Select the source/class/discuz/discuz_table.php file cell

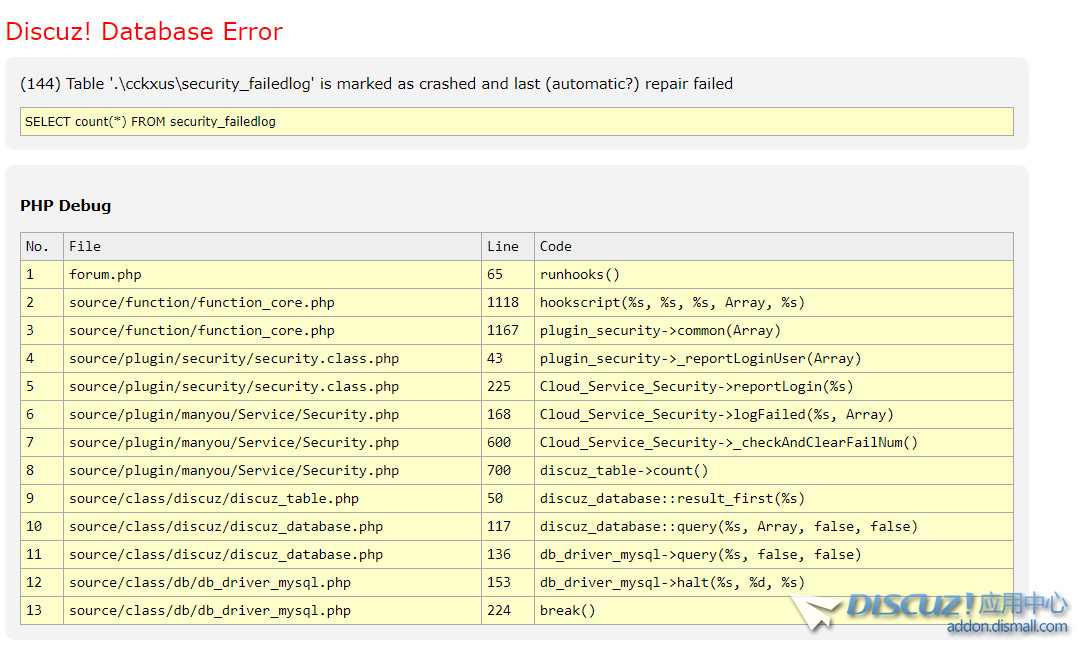click(214, 498)
